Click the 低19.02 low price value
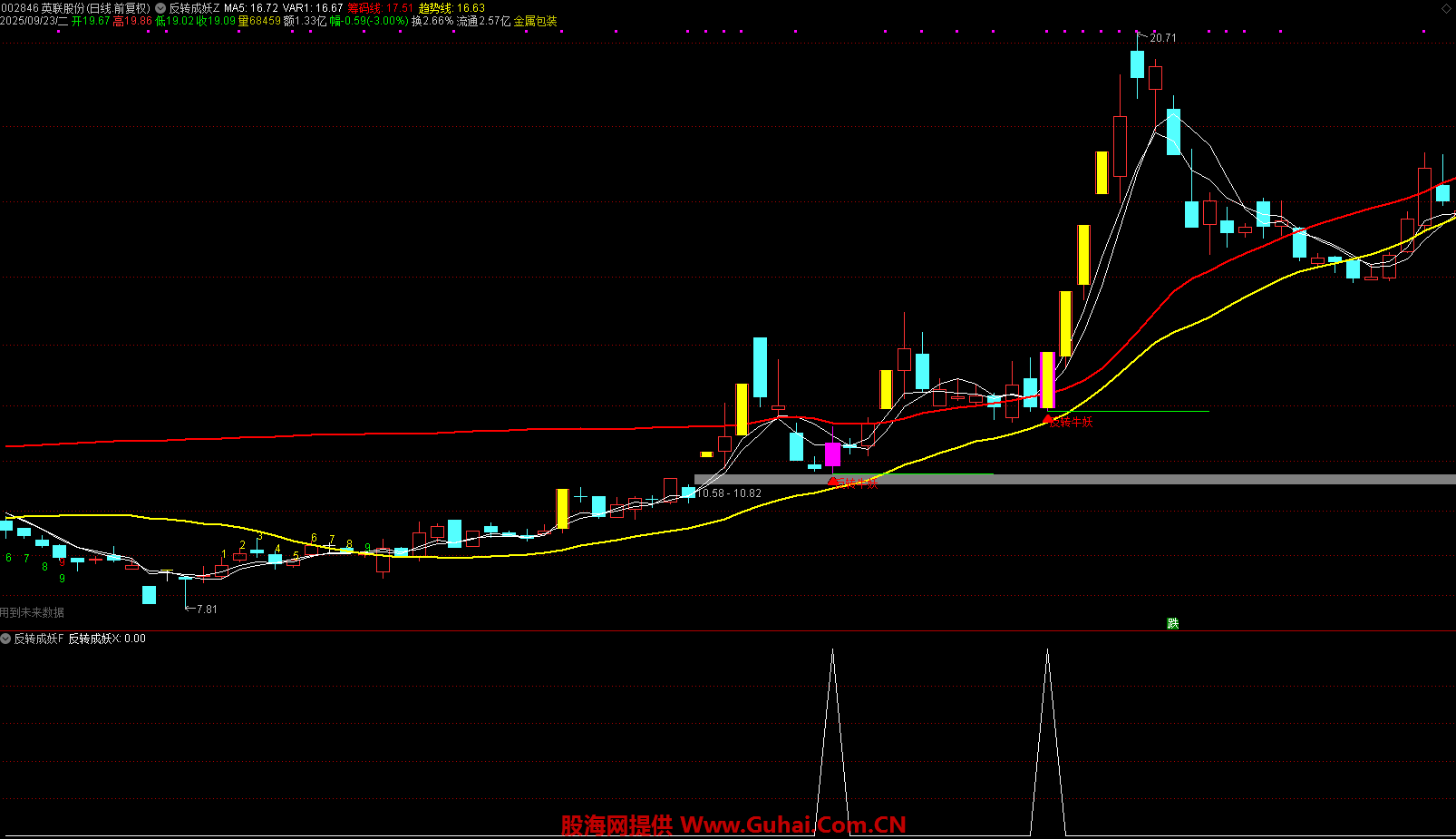Screen dimensions: 1456x839 pos(175,21)
